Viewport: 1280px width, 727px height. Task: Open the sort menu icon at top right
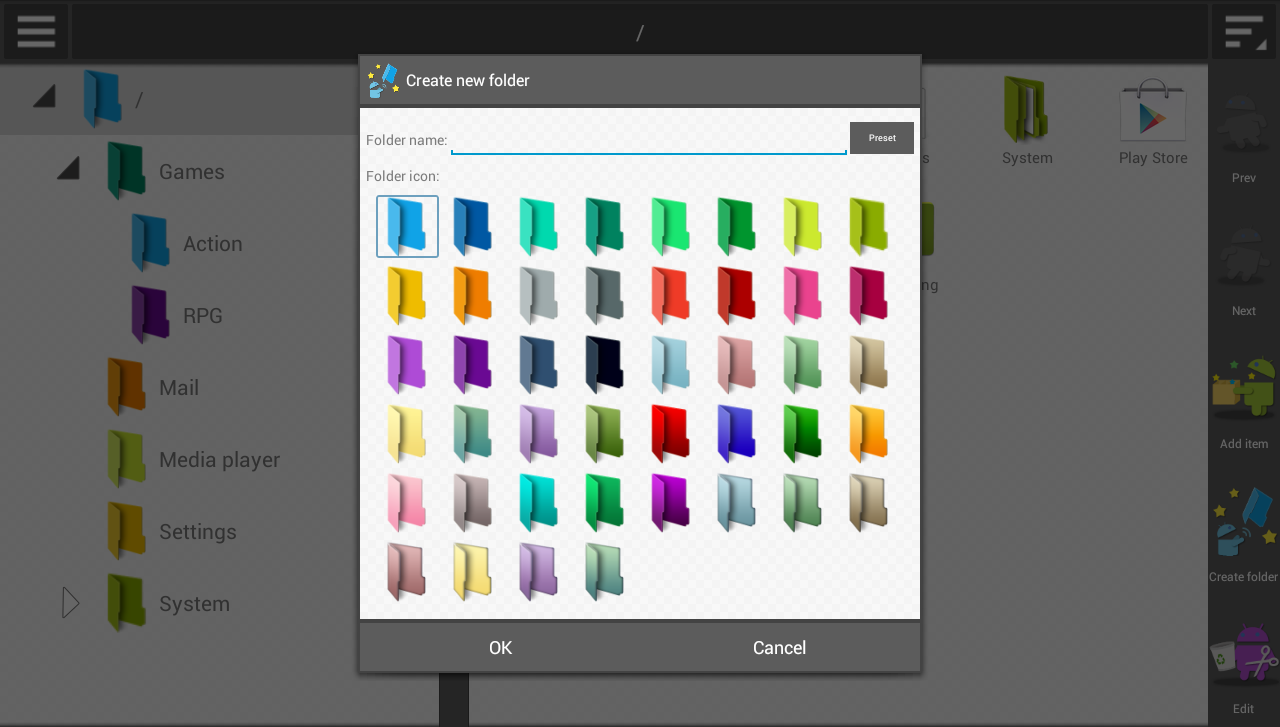tap(1244, 31)
